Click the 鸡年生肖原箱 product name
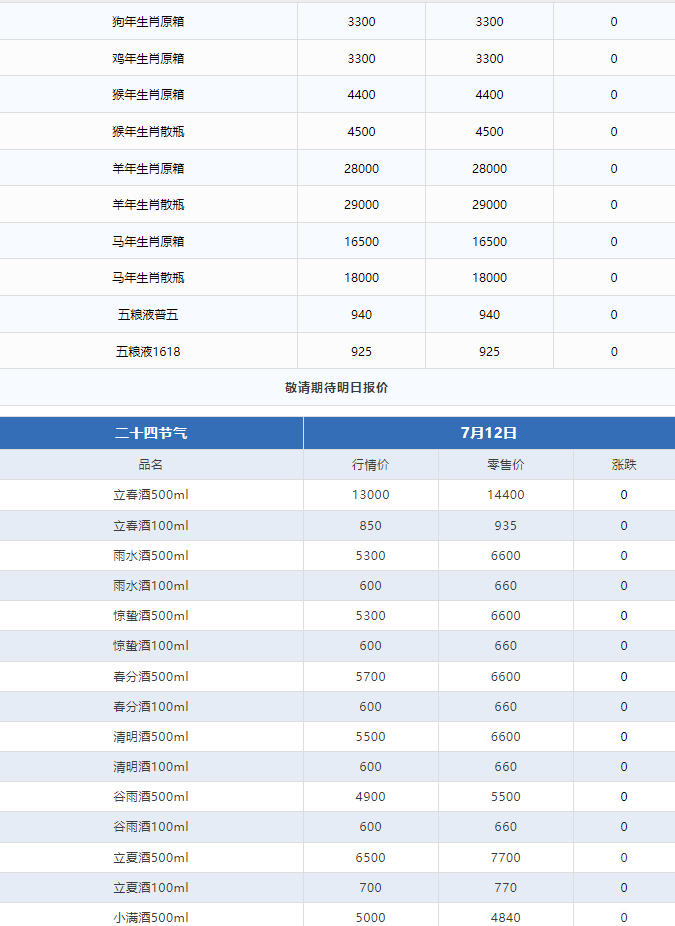 (148, 58)
